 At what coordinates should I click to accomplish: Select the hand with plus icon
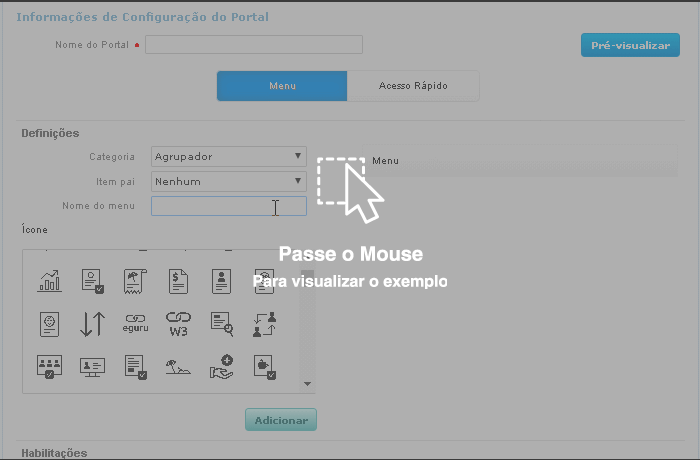tap(221, 367)
